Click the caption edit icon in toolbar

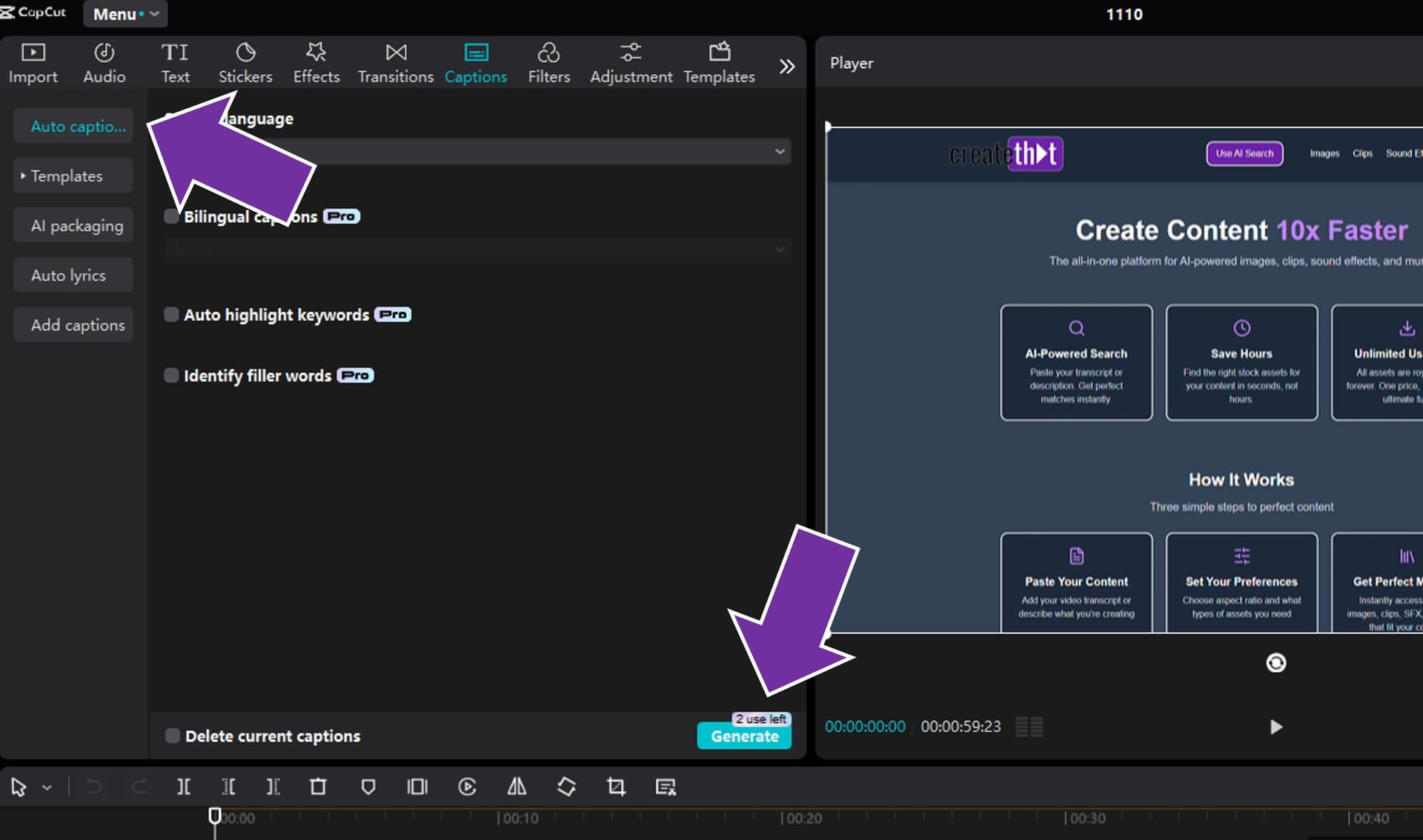[x=666, y=787]
